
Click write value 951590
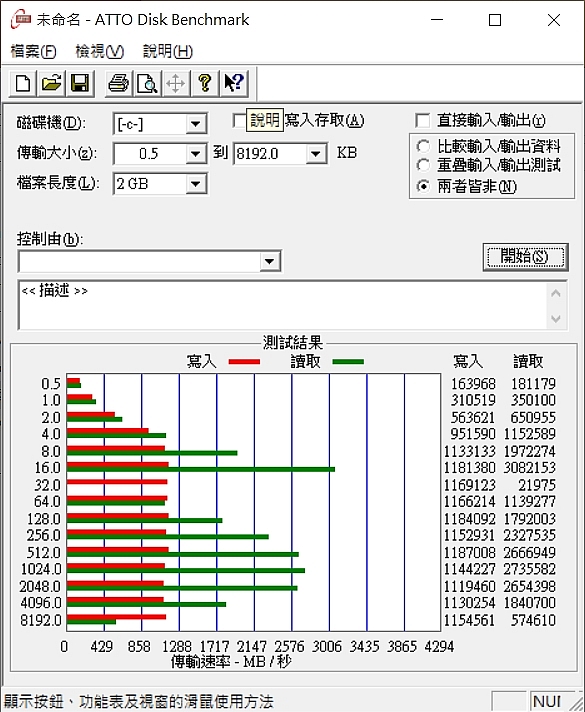pyautogui.click(x=473, y=434)
